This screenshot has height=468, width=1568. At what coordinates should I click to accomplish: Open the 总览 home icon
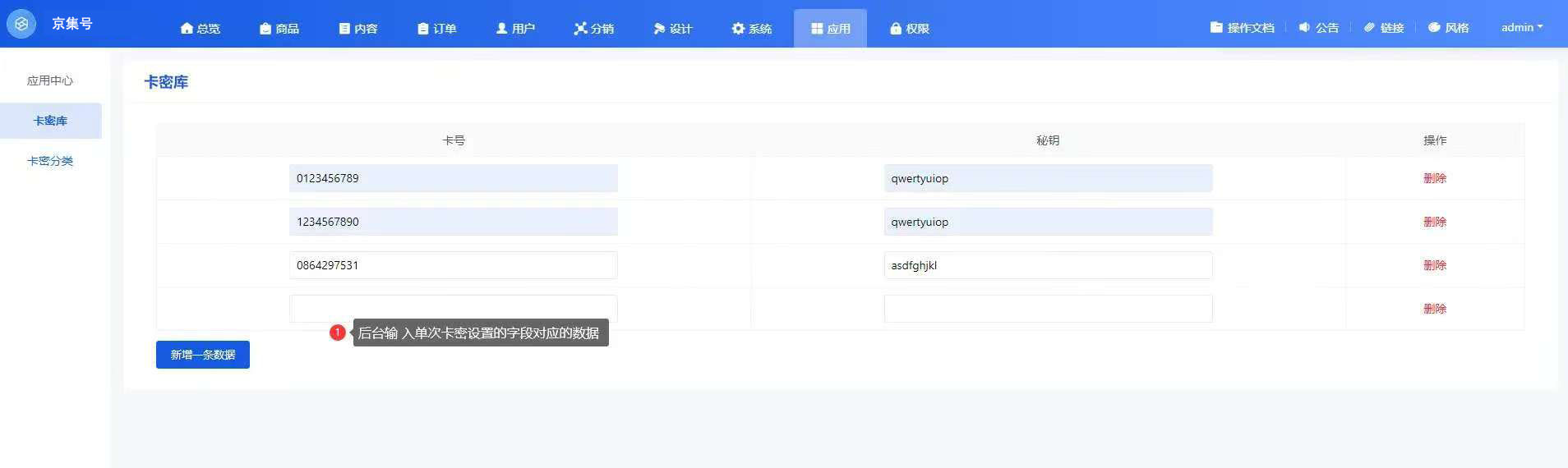(187, 29)
